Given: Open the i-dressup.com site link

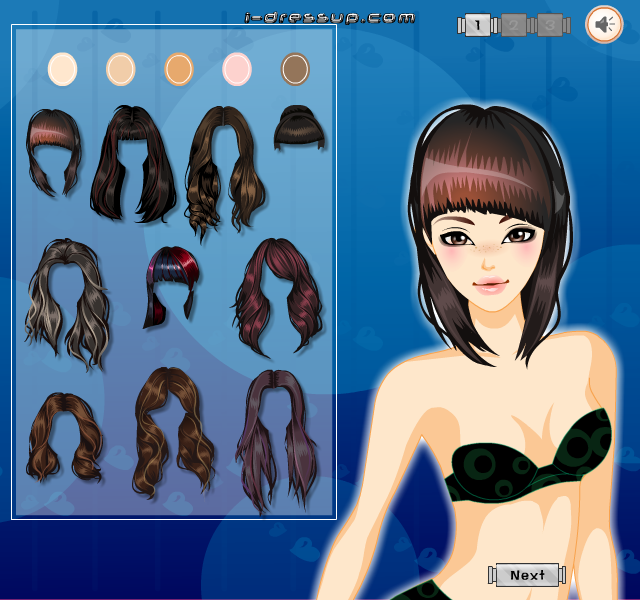Looking at the screenshot, I should click(x=330, y=18).
